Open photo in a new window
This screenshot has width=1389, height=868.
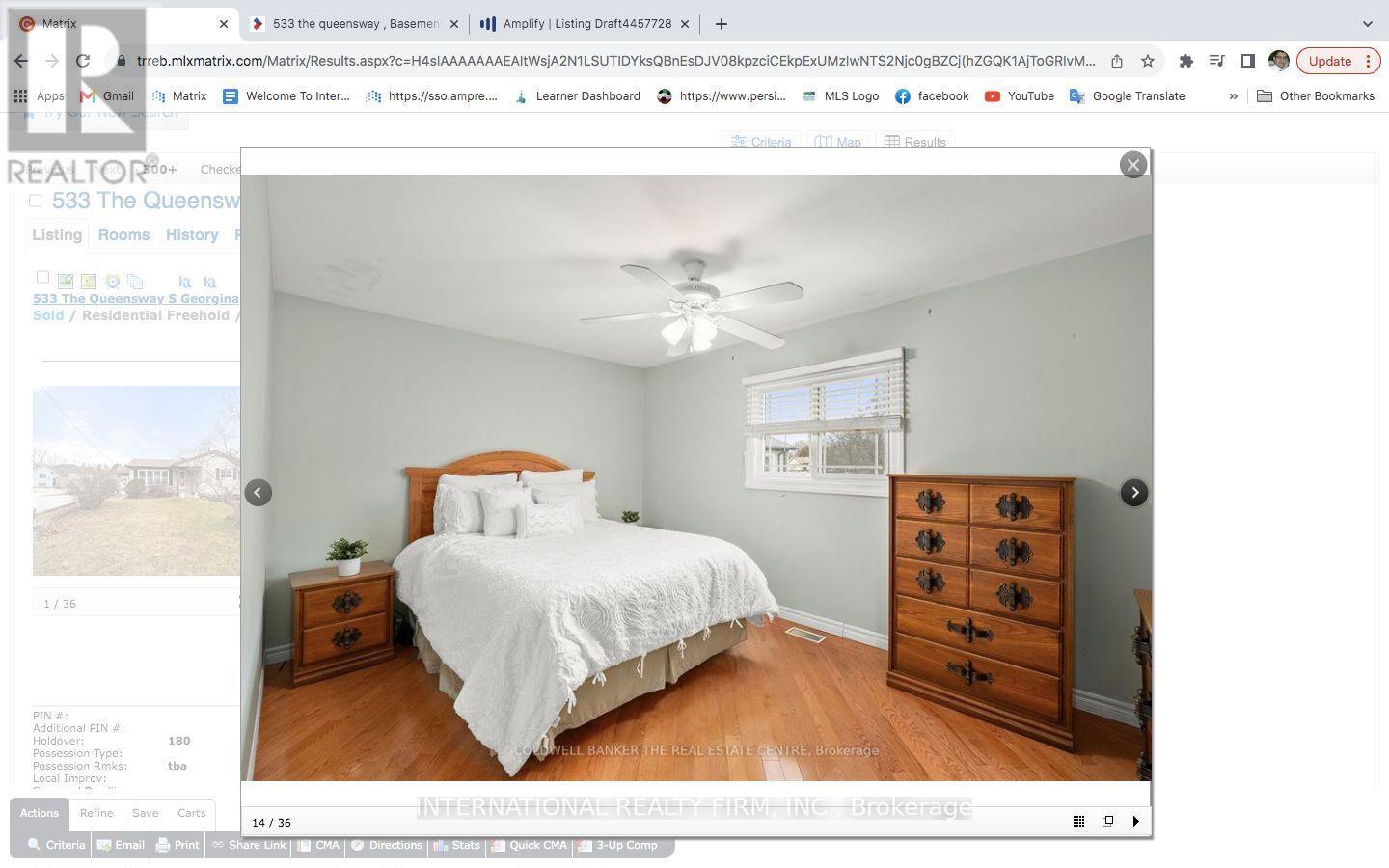pyautogui.click(x=1107, y=822)
